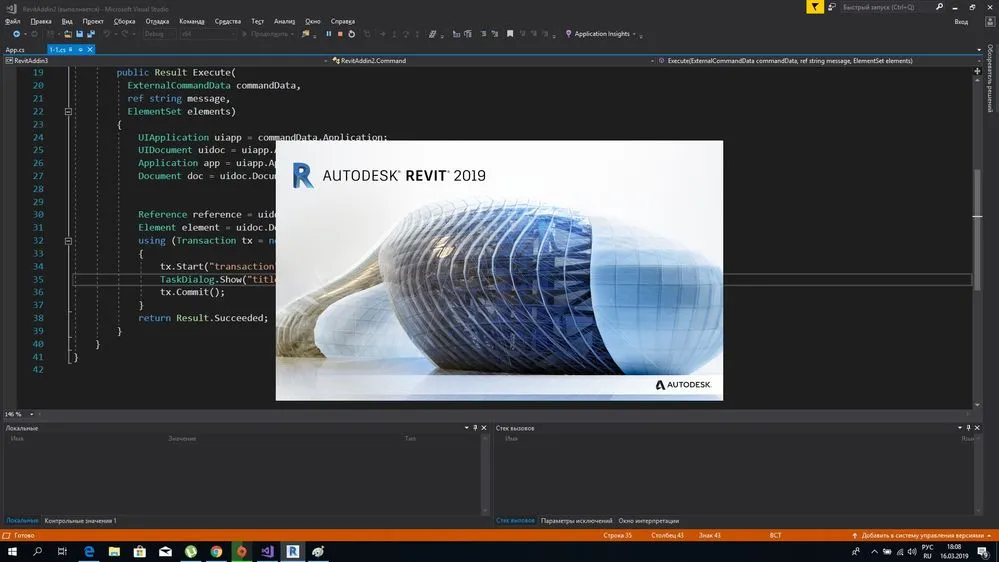Open the Mail app from taskbar
The width and height of the screenshot is (999, 562).
165,551
